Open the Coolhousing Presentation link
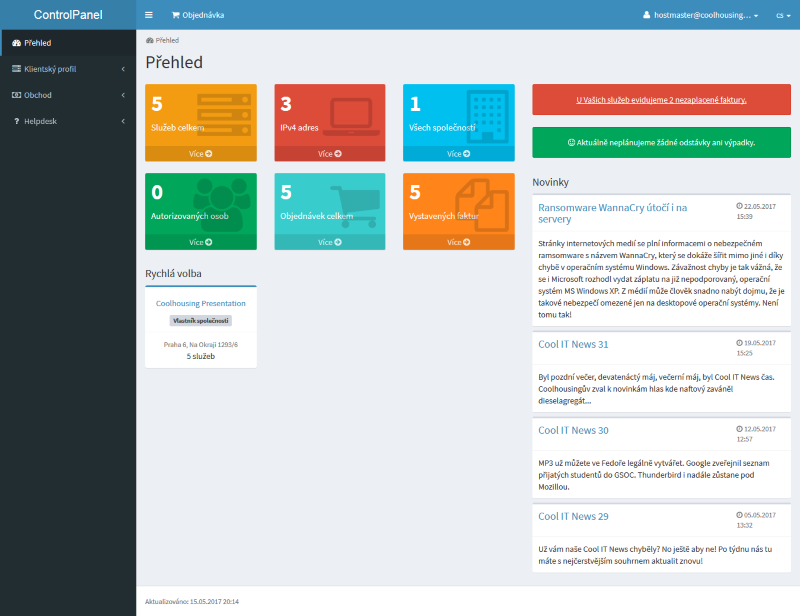800x616 pixels. click(201, 303)
